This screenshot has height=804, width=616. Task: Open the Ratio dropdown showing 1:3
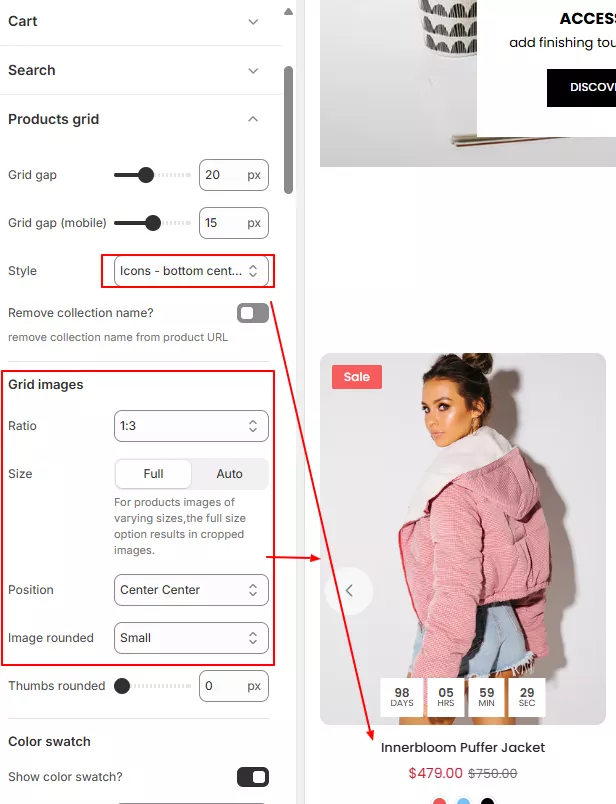coord(191,426)
